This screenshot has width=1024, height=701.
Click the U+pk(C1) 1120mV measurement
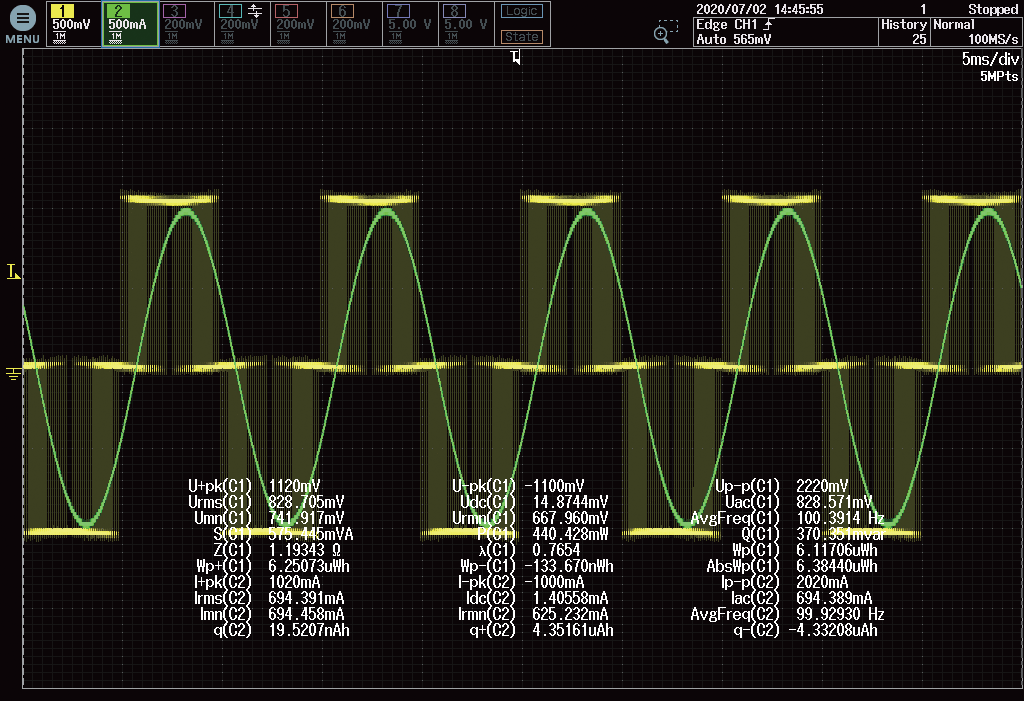[254, 486]
